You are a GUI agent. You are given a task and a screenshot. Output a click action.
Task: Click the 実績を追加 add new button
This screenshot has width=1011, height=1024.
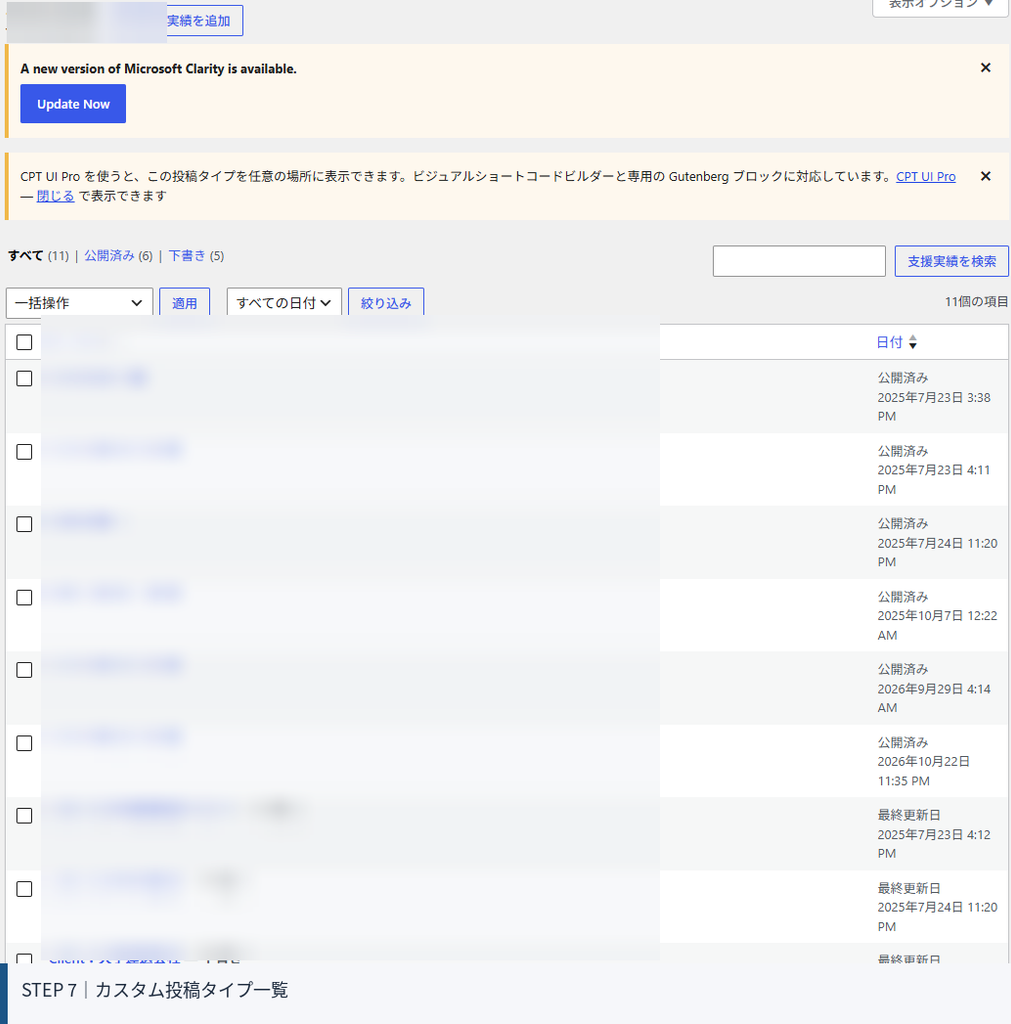click(x=204, y=21)
